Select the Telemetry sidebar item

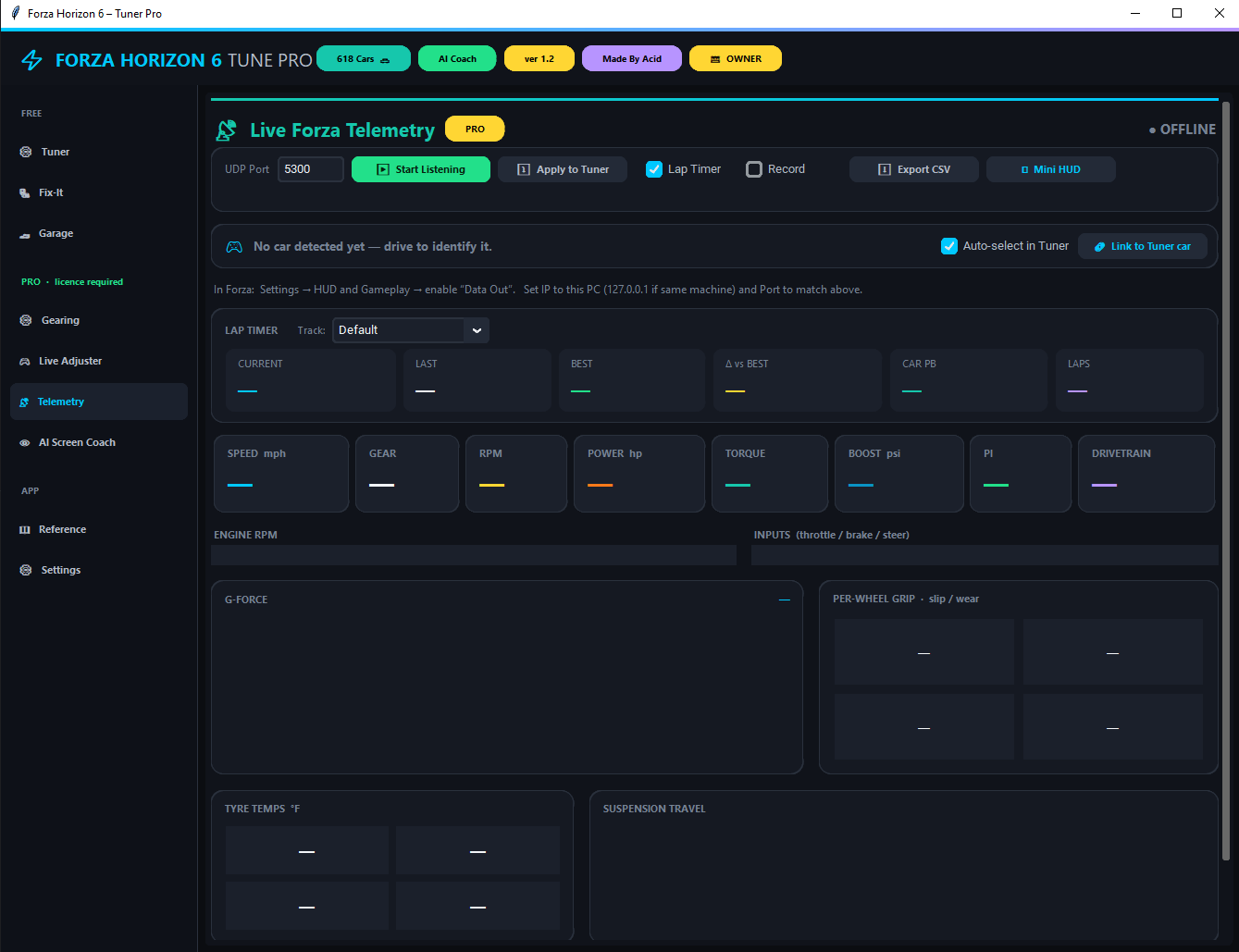99,402
